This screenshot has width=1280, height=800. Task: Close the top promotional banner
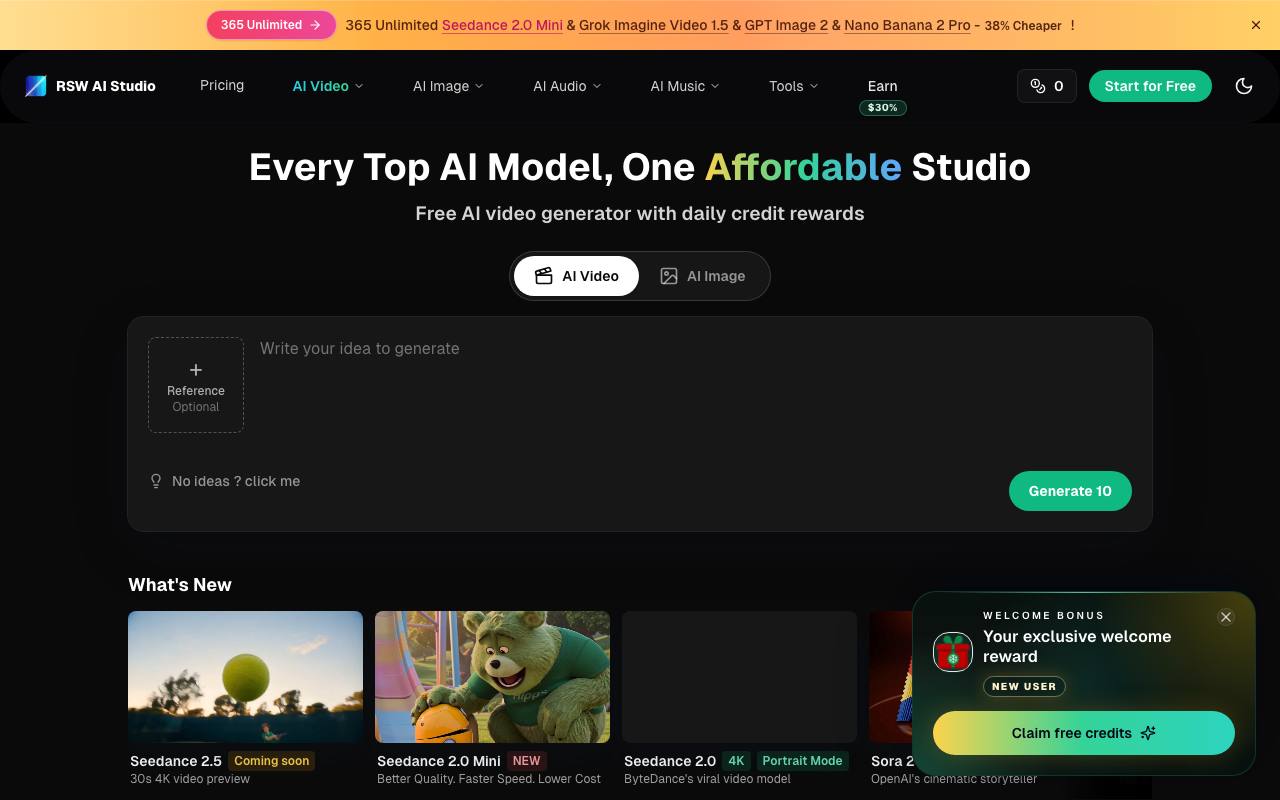(x=1256, y=25)
